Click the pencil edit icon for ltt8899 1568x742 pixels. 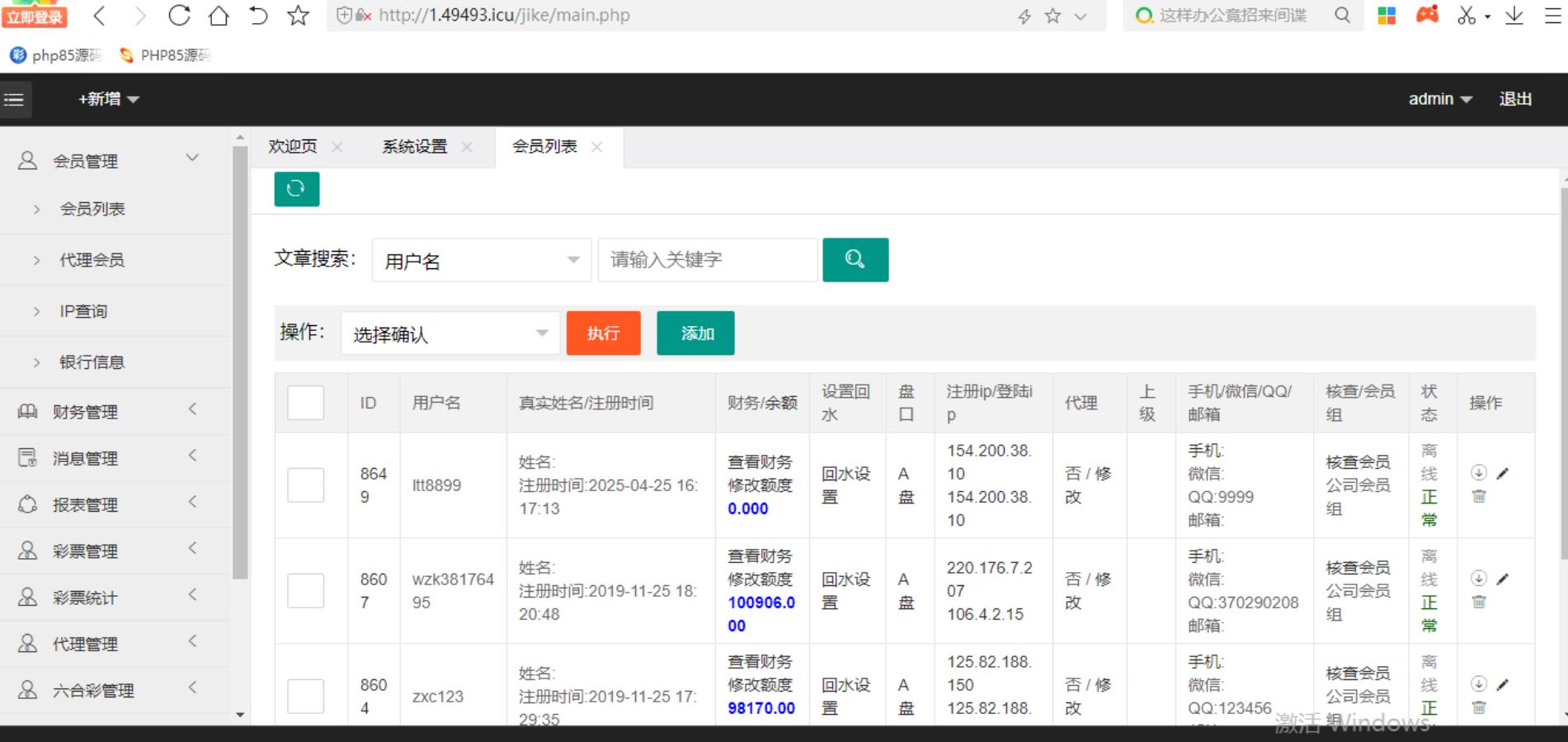coord(1502,473)
